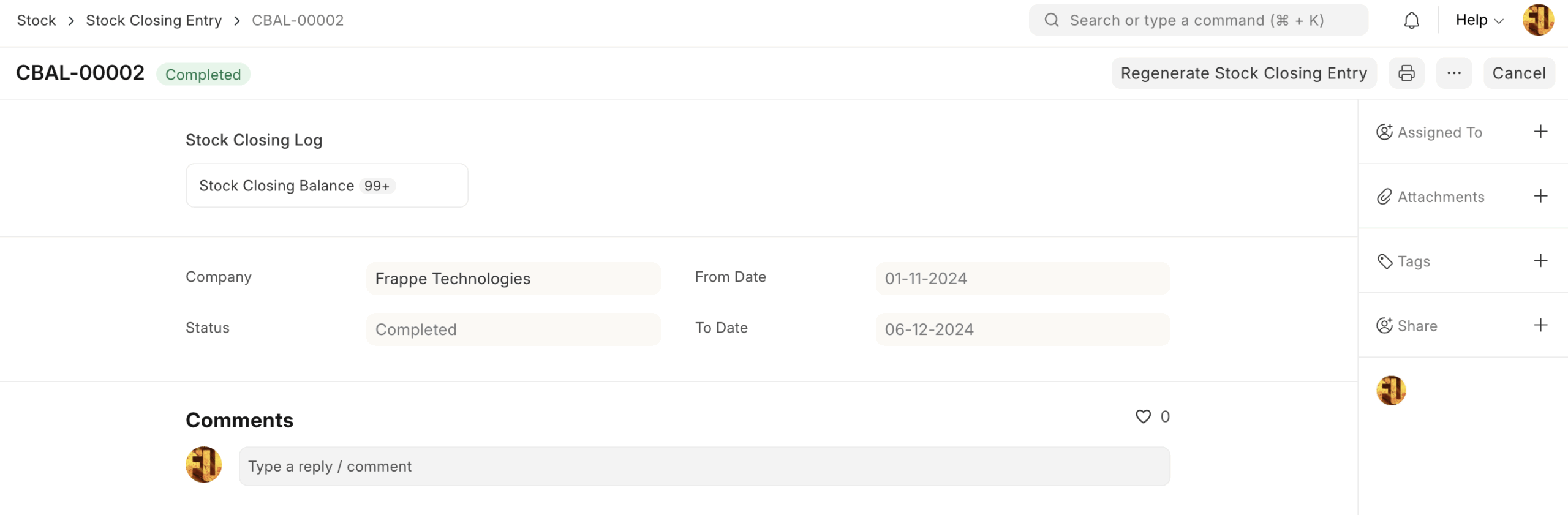Click the Company field Frappe Technologies
This screenshot has height=515, width=1568.
(x=513, y=279)
